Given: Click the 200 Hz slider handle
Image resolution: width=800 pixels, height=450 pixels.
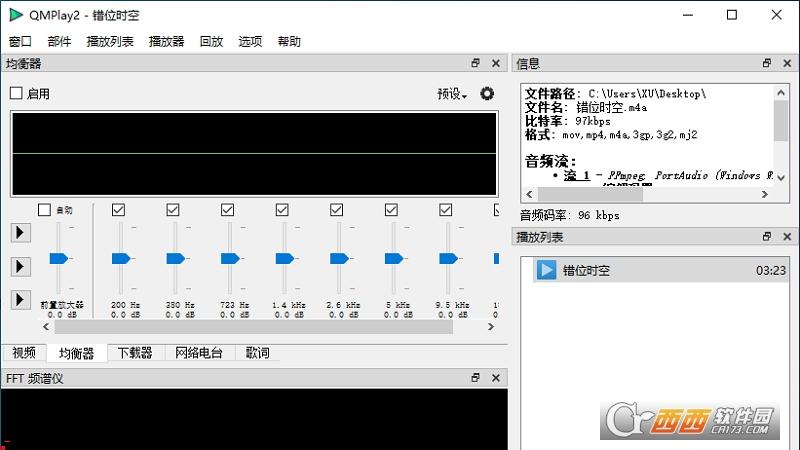Looking at the screenshot, I should (121, 259).
